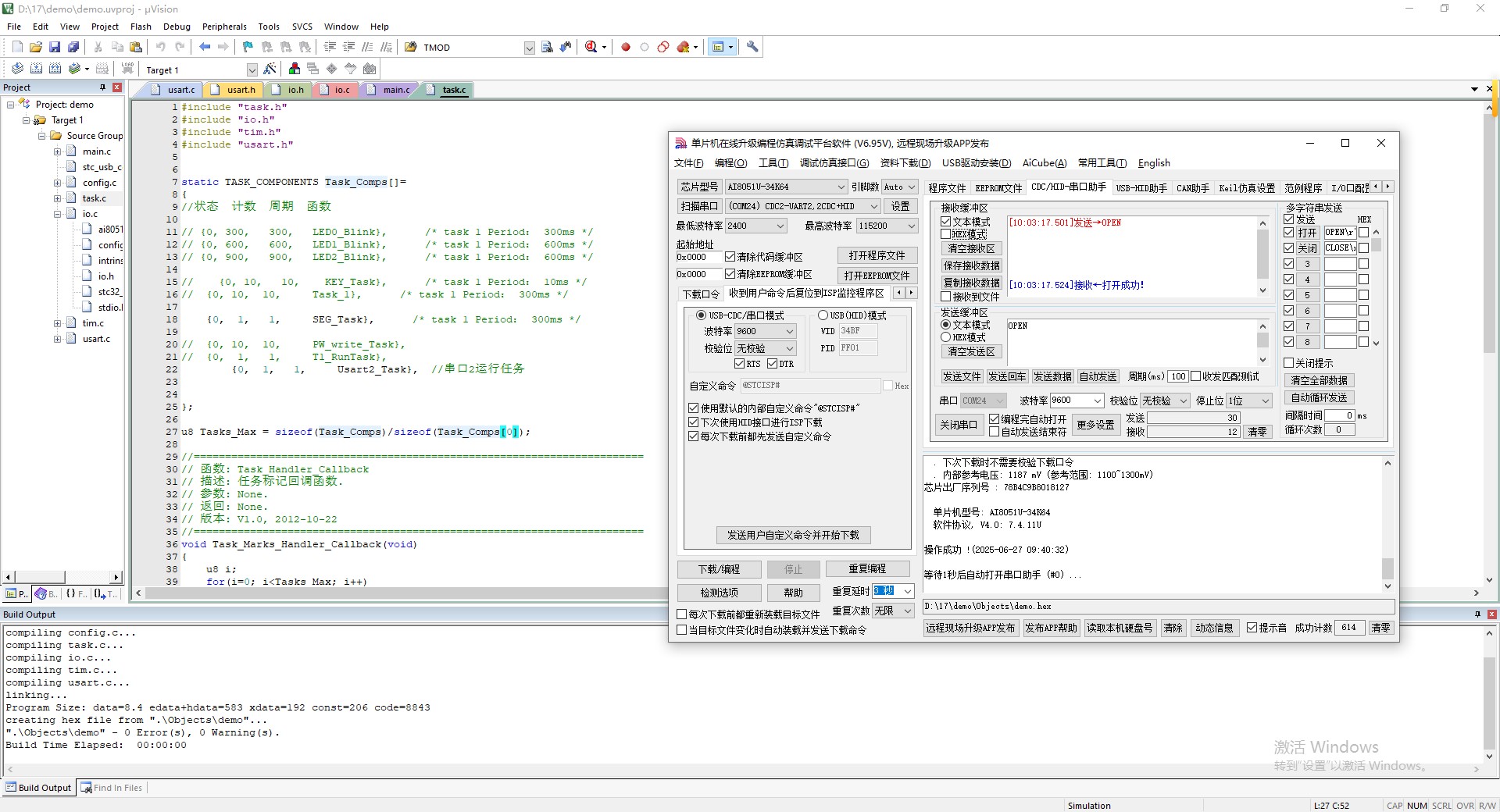The width and height of the screenshot is (1500, 812).
Task: Click the Comment selection icon
Action: pyautogui.click(x=368, y=47)
